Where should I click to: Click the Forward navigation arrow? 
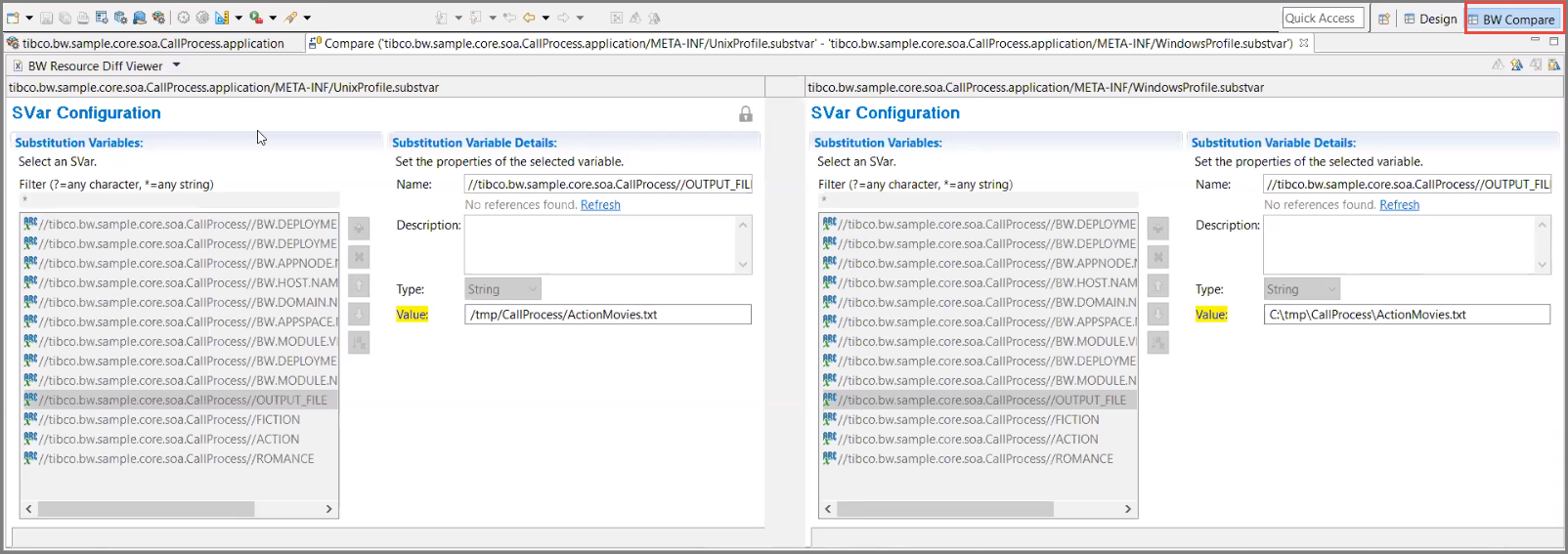click(563, 18)
